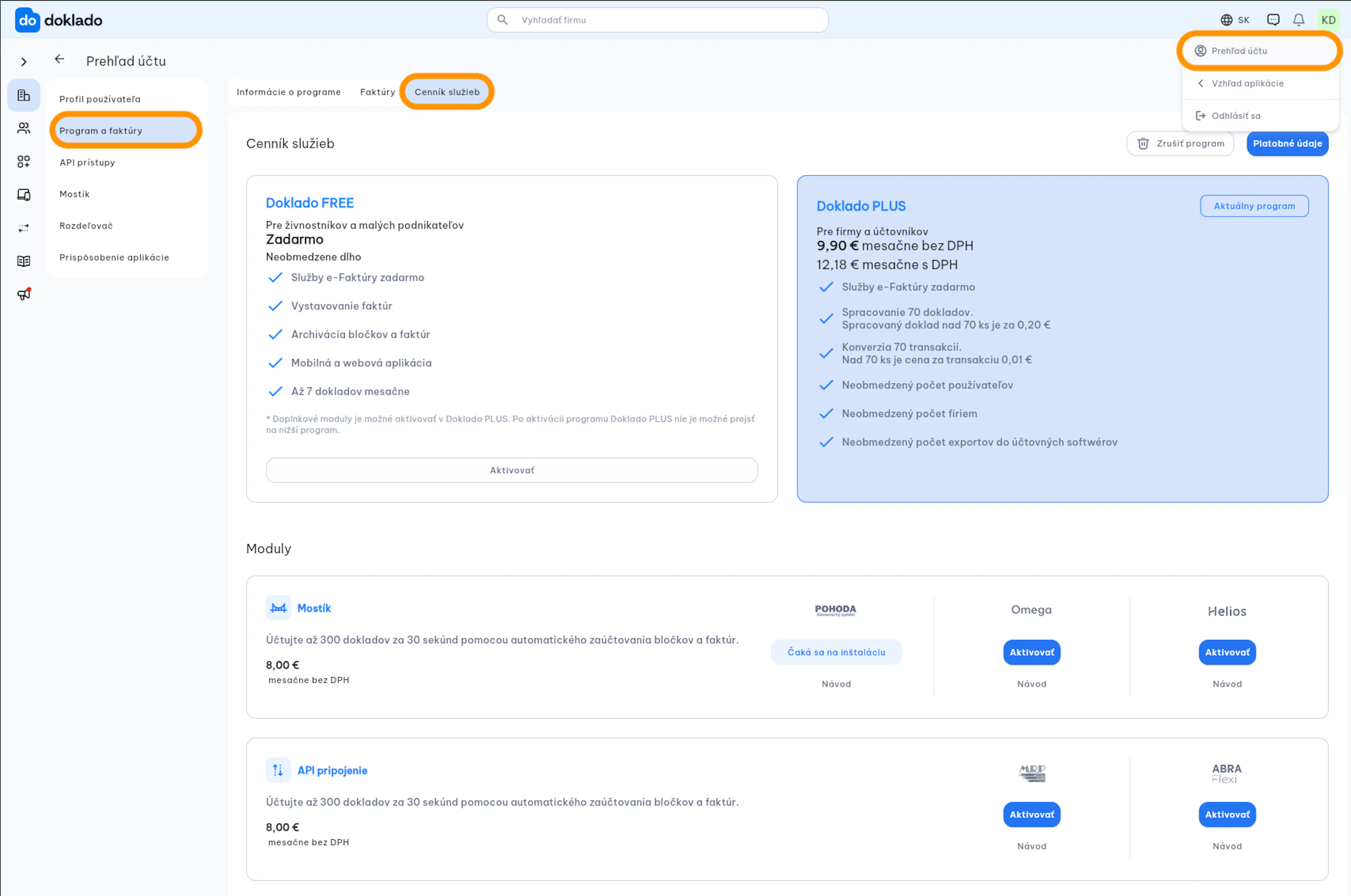1351x896 pixels.
Task: Open the megaphone announcements icon
Action: coord(24,294)
